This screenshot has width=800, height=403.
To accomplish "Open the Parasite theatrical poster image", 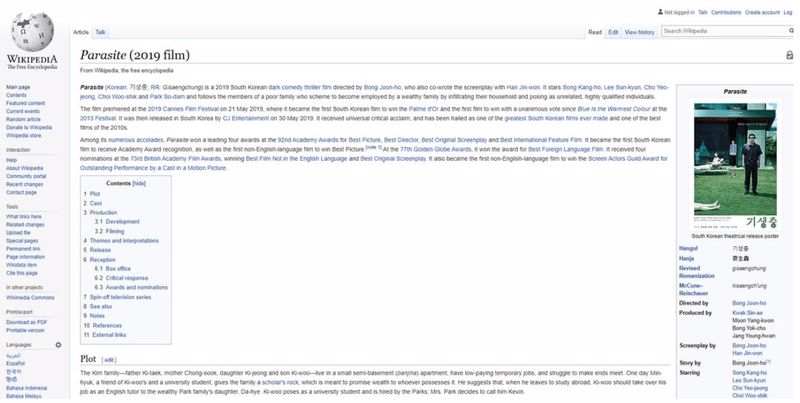I will pyautogui.click(x=735, y=166).
